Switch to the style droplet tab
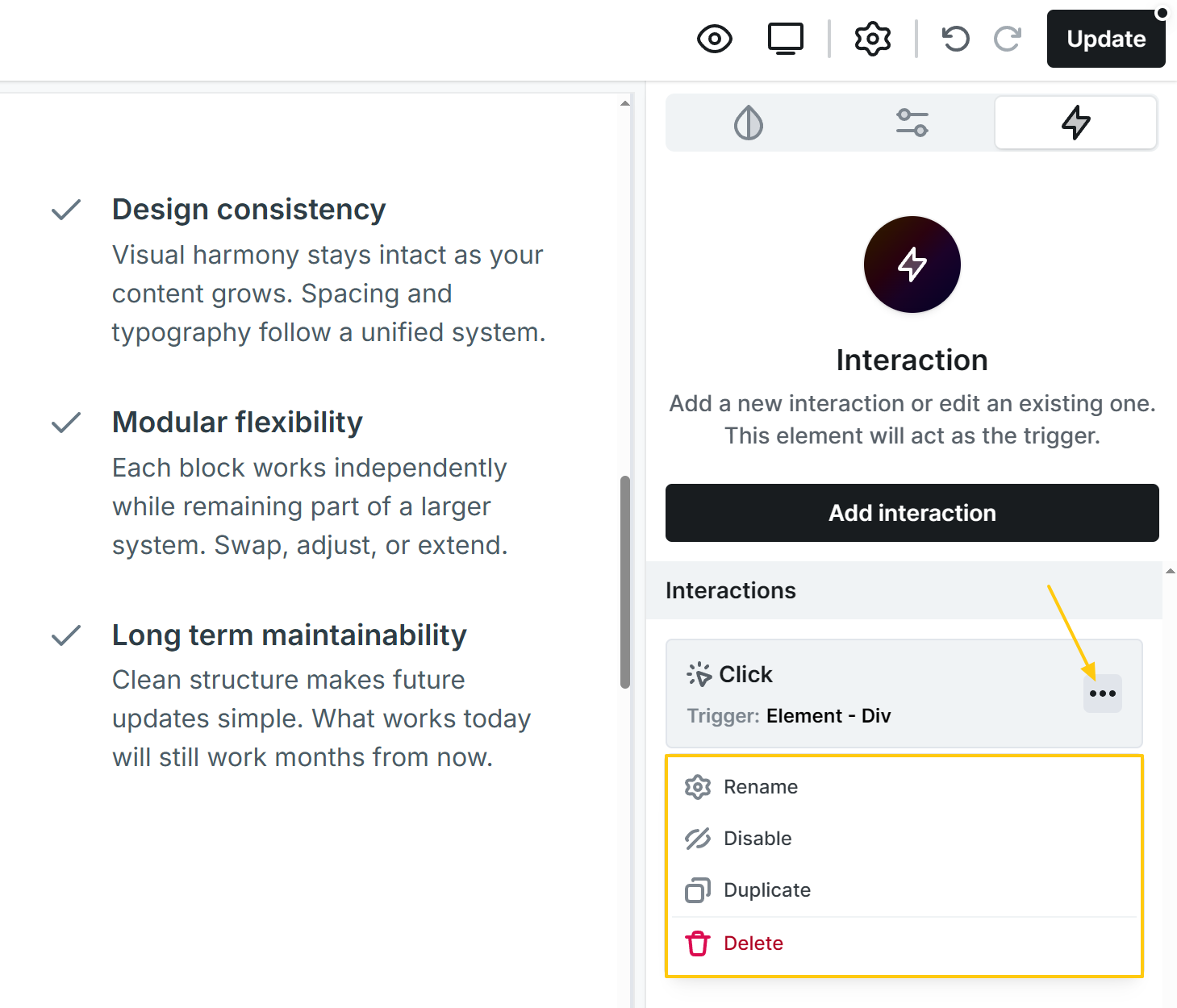This screenshot has height=1008, width=1177. tap(749, 123)
